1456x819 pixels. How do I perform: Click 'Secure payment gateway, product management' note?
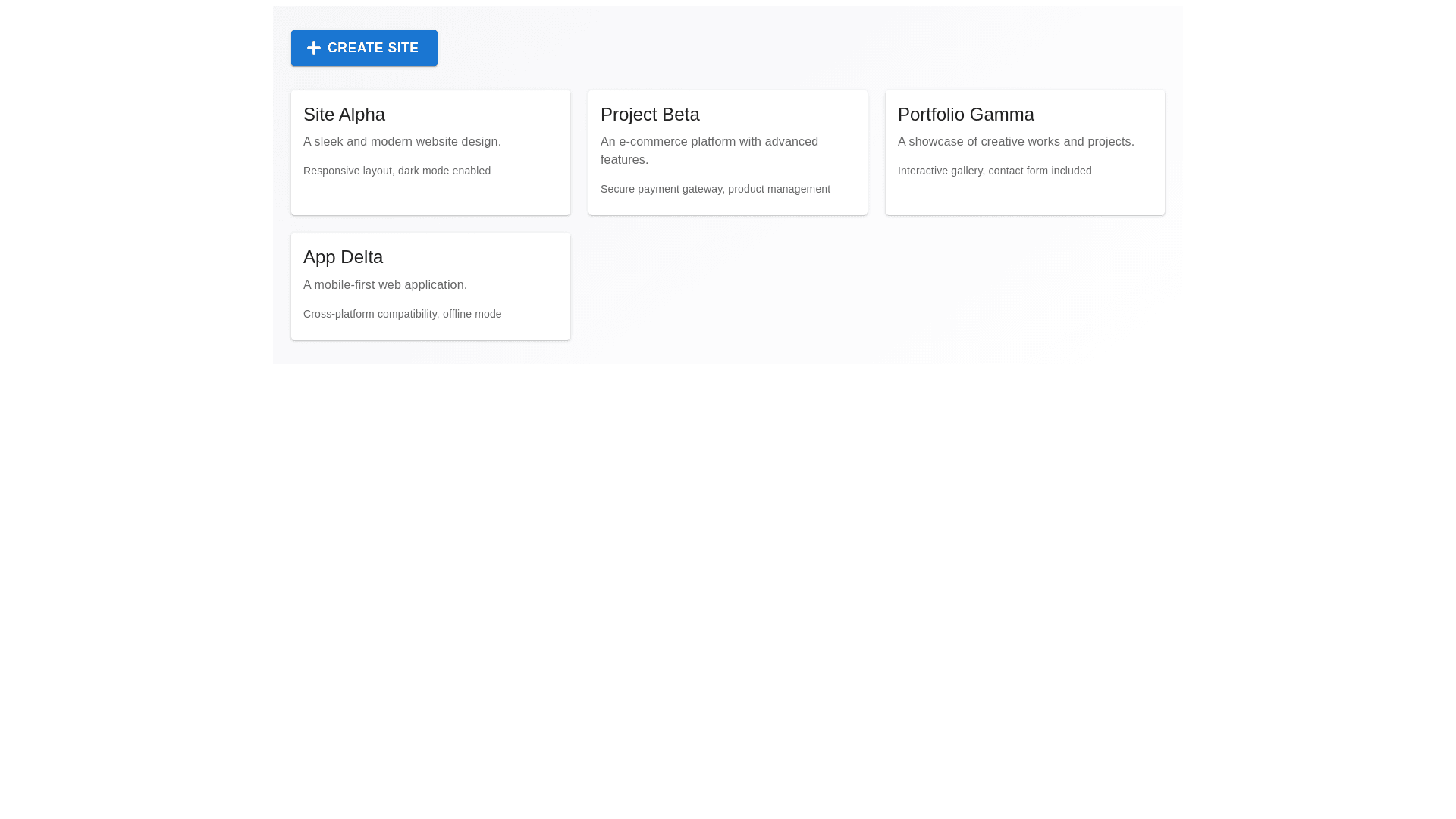click(715, 189)
